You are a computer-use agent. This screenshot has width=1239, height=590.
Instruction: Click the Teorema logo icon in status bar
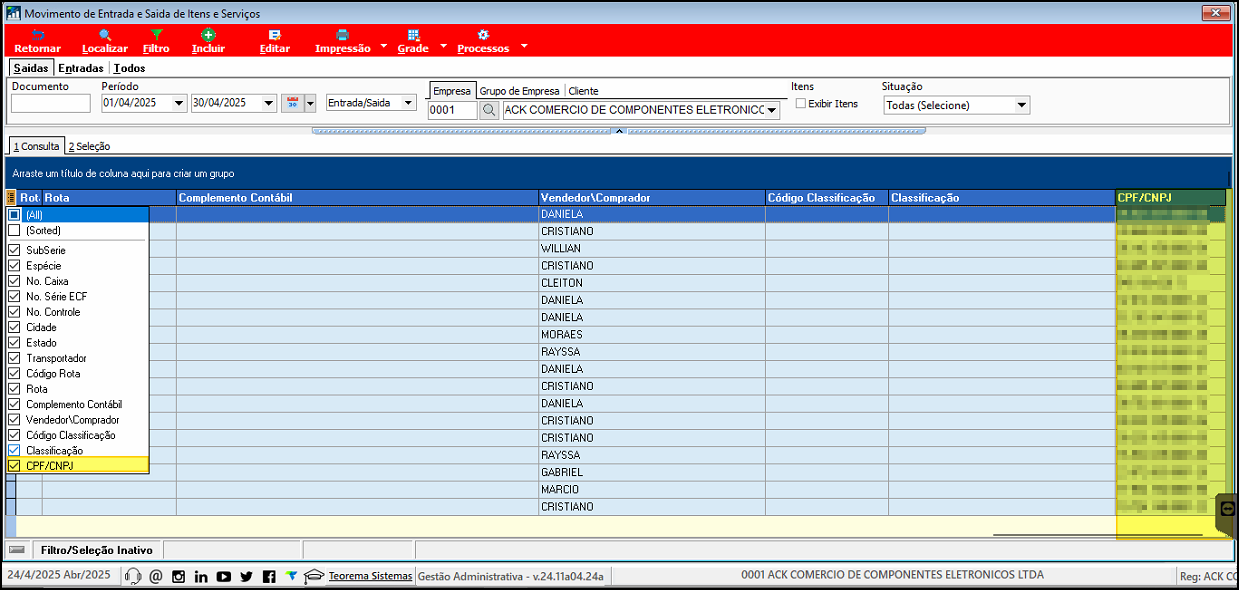tap(291, 576)
